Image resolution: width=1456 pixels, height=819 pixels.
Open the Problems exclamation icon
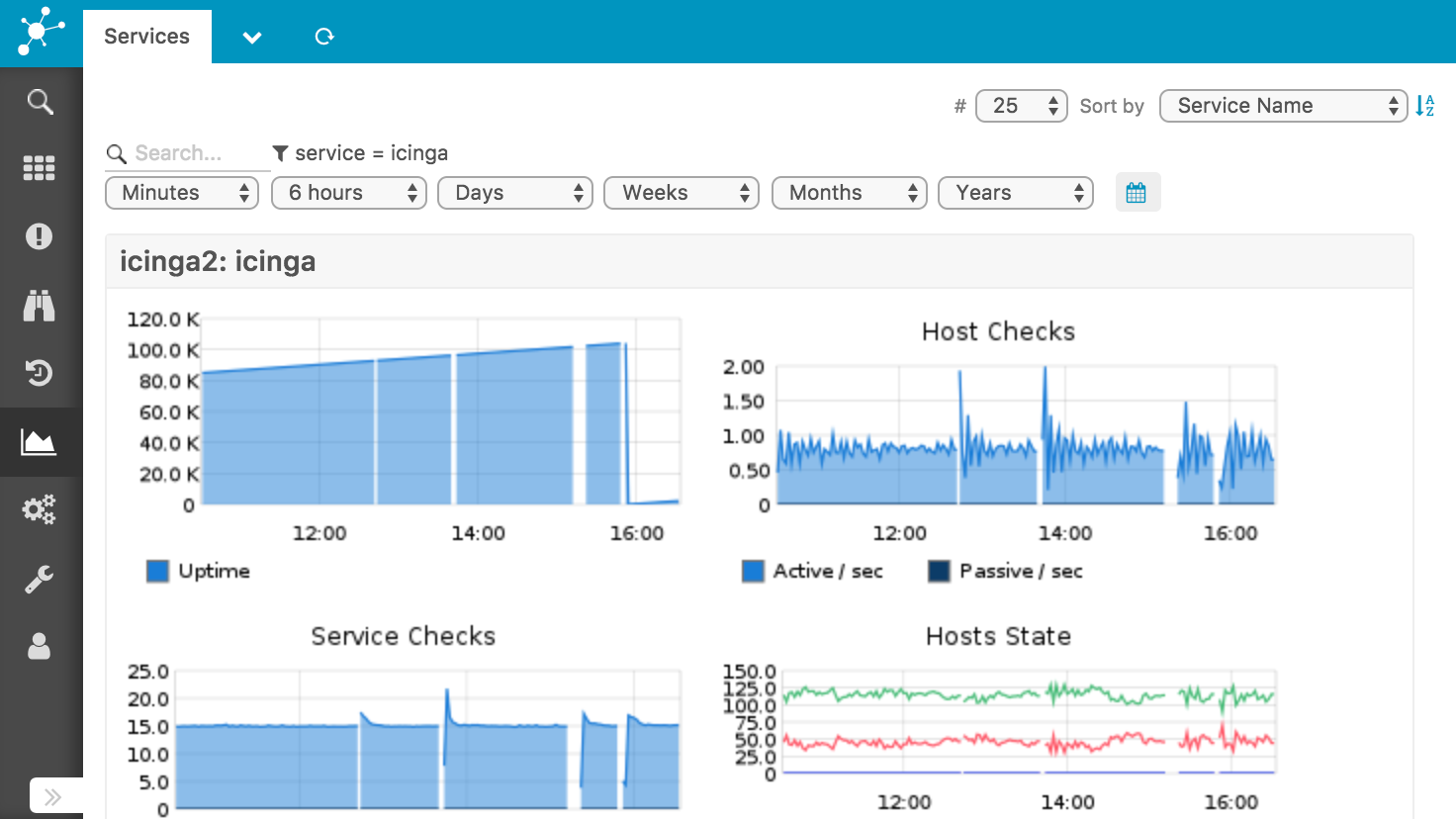(x=40, y=236)
